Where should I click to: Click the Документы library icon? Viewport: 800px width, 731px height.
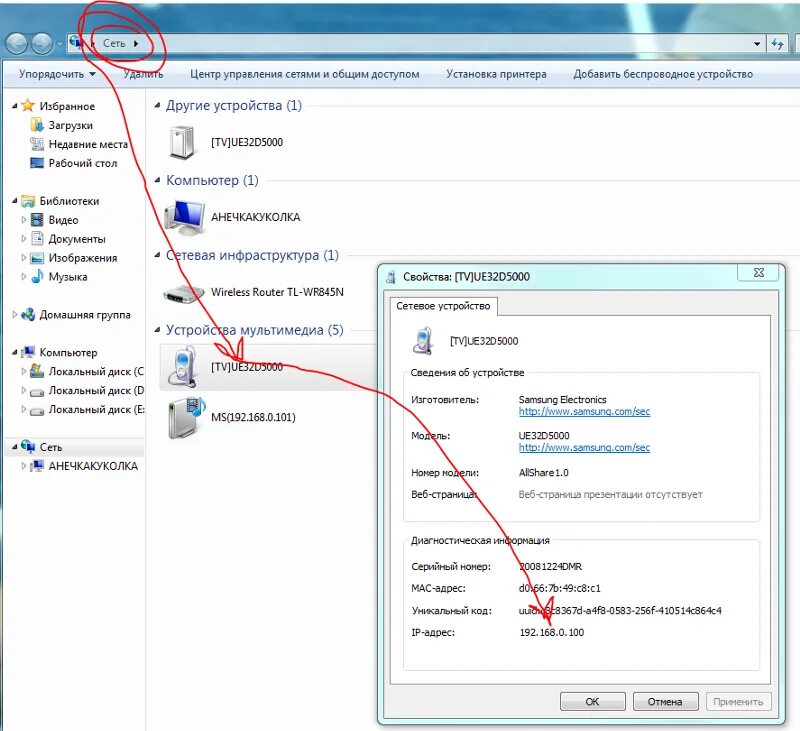click(37, 238)
